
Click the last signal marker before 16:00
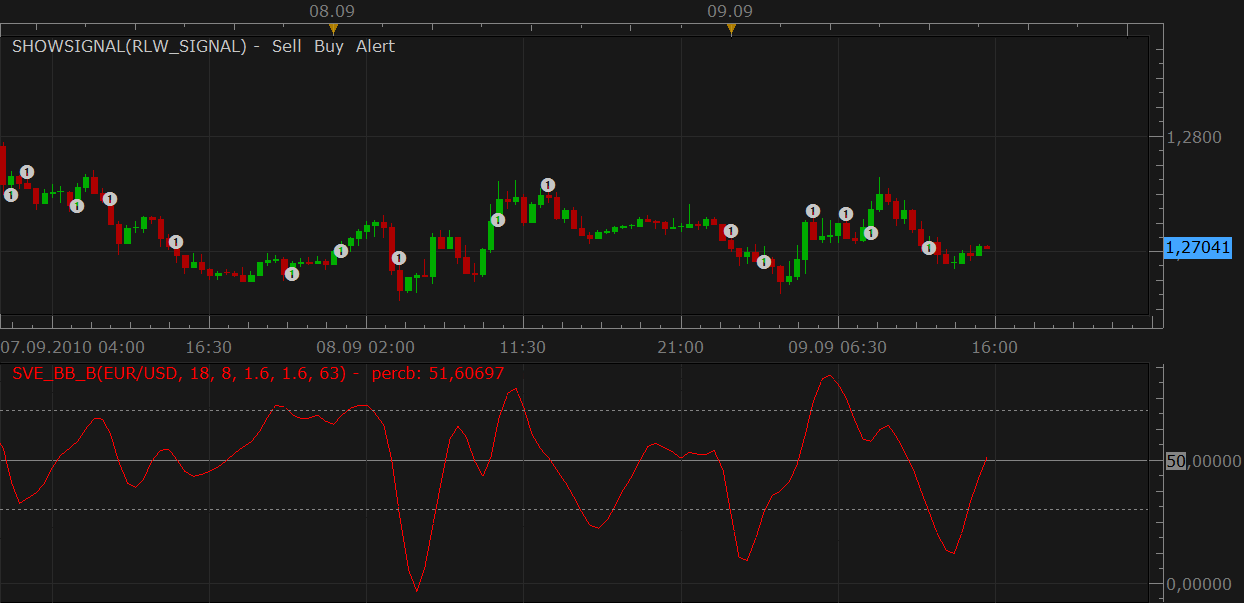pyautogui.click(x=929, y=247)
